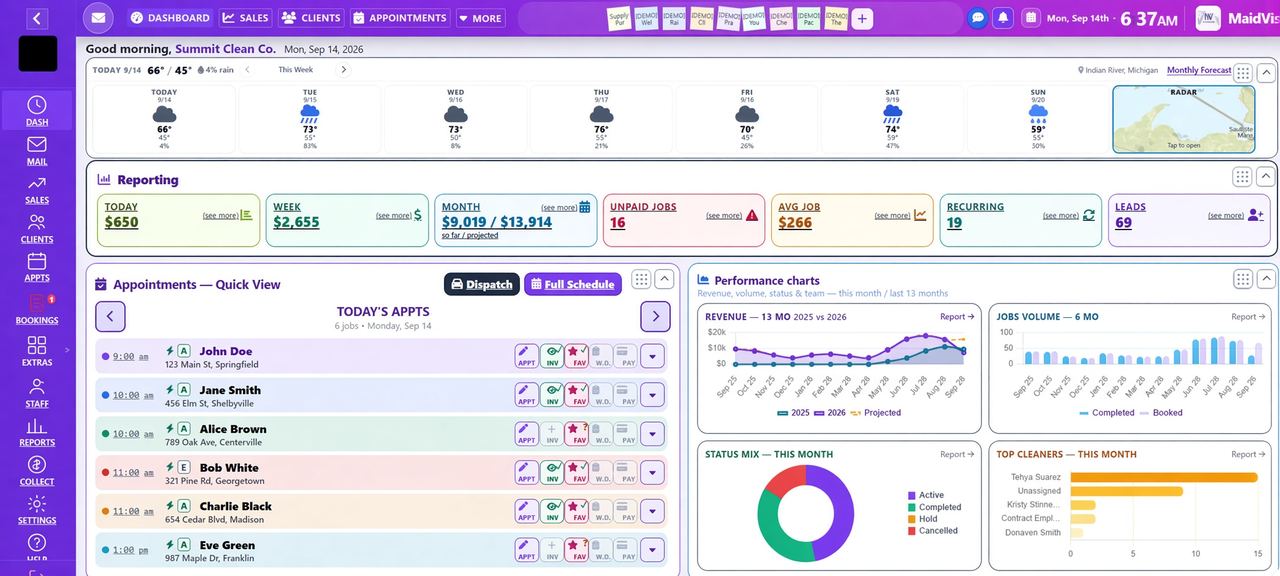This screenshot has width=1280, height=576.
Task: Open the calendar icon beside the date
Action: pos(1031,18)
